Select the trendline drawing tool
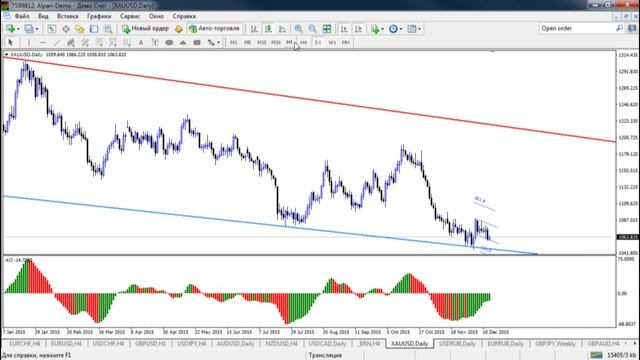The width and height of the screenshot is (640, 360). coord(57,42)
